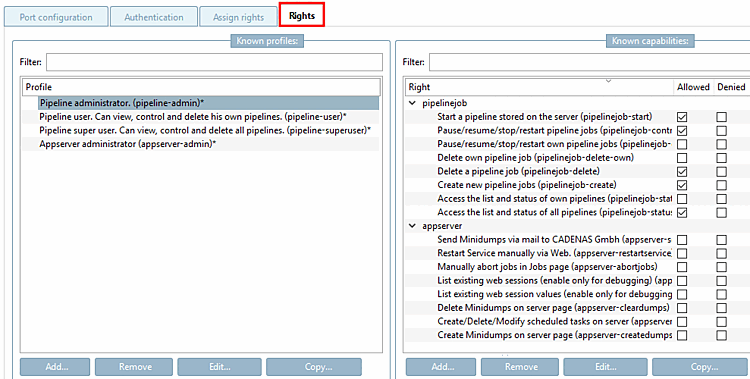Click the Allowed column header
Screen dimensions: 750x379
693,87
